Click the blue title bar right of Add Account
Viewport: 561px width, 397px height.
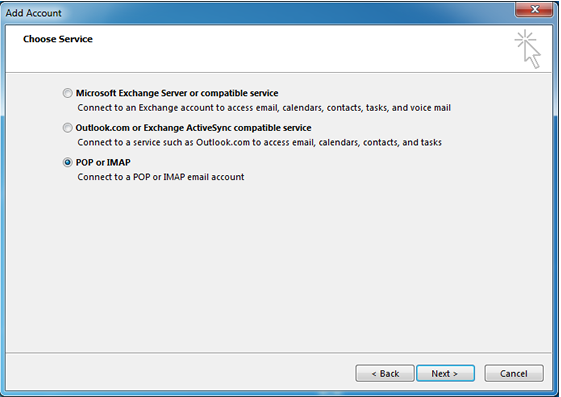pyautogui.click(x=286, y=13)
